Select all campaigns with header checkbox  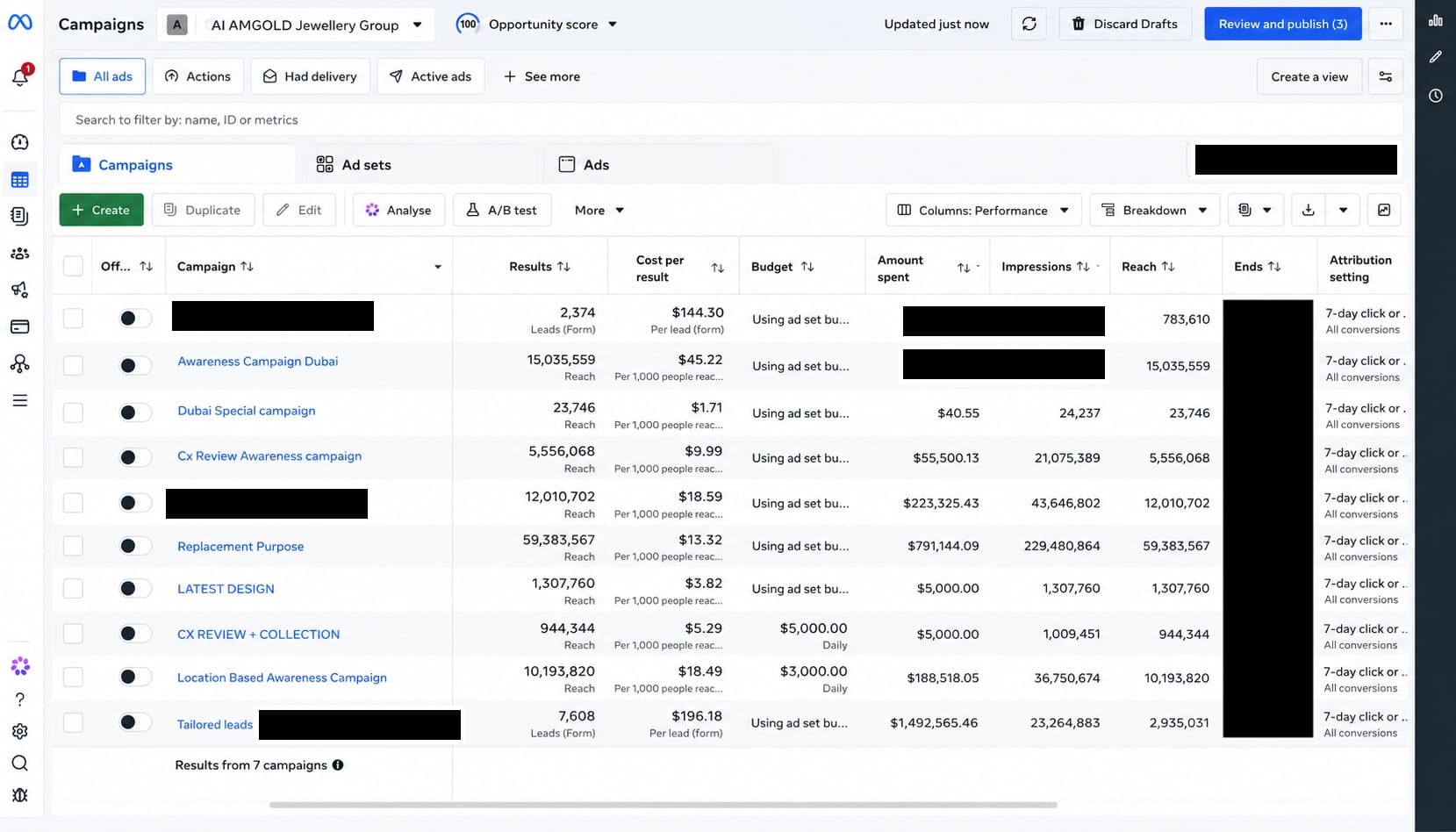(x=74, y=266)
